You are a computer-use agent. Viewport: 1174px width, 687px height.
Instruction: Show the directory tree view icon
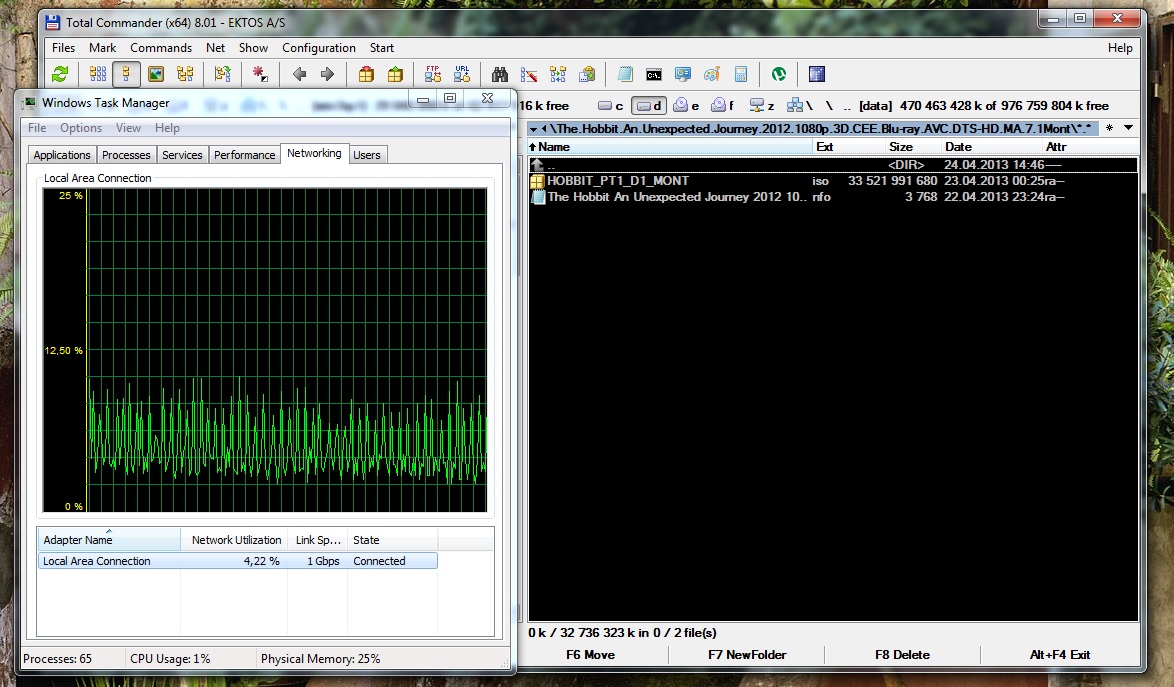point(185,74)
